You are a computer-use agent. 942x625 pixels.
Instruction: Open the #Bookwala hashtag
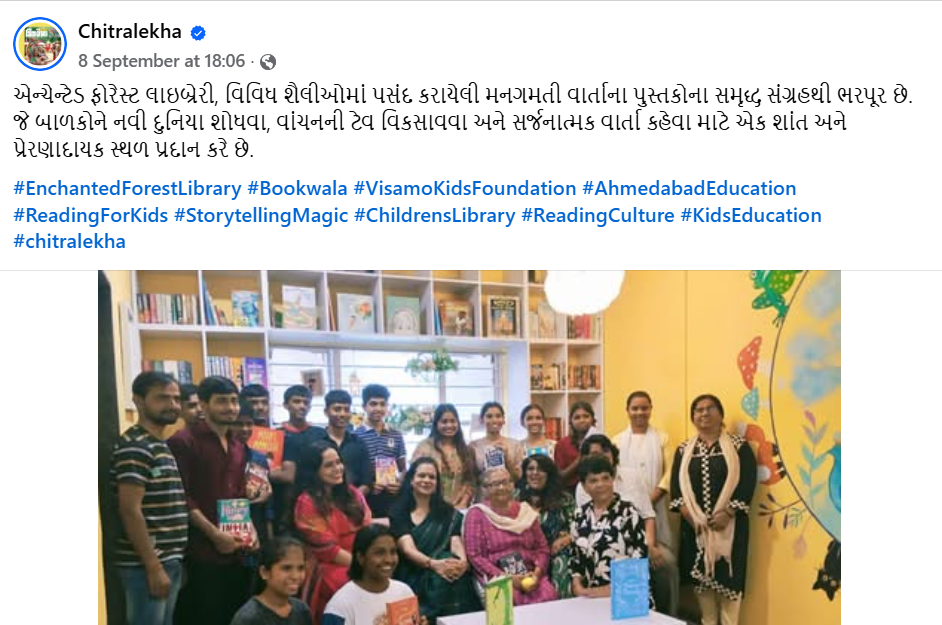[297, 189]
